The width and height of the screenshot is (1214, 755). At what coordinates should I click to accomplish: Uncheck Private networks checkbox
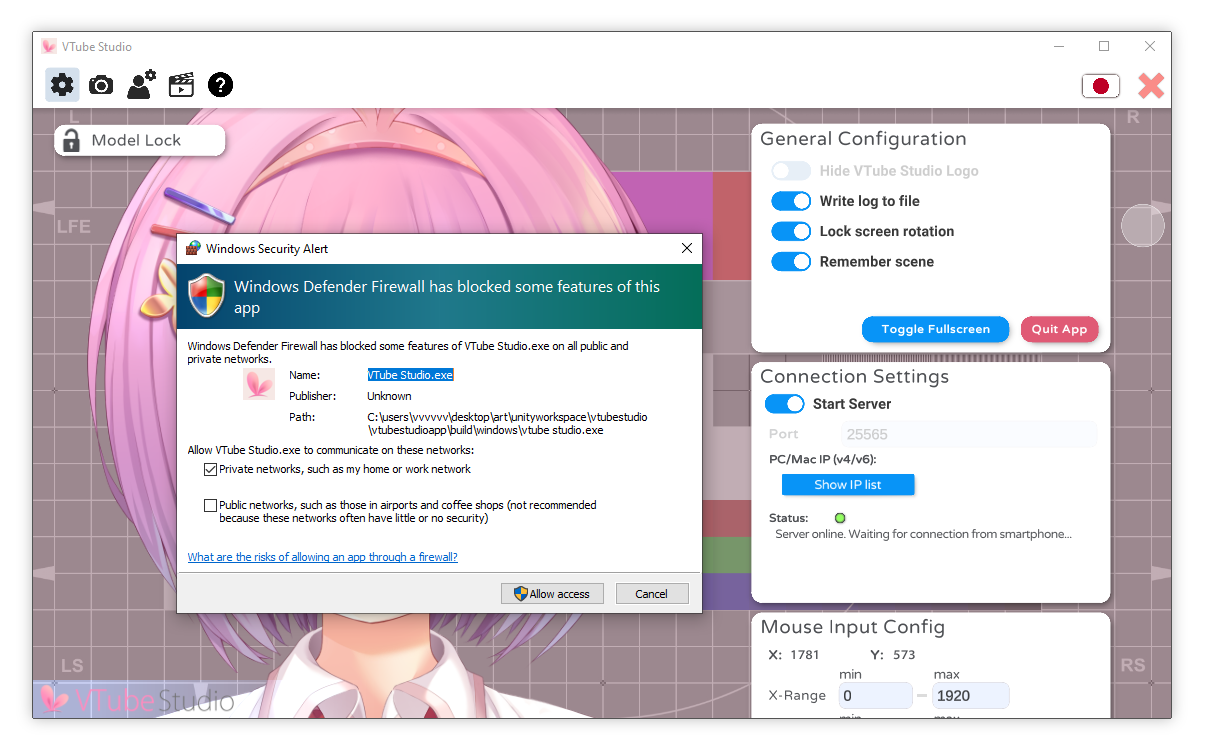coord(210,469)
